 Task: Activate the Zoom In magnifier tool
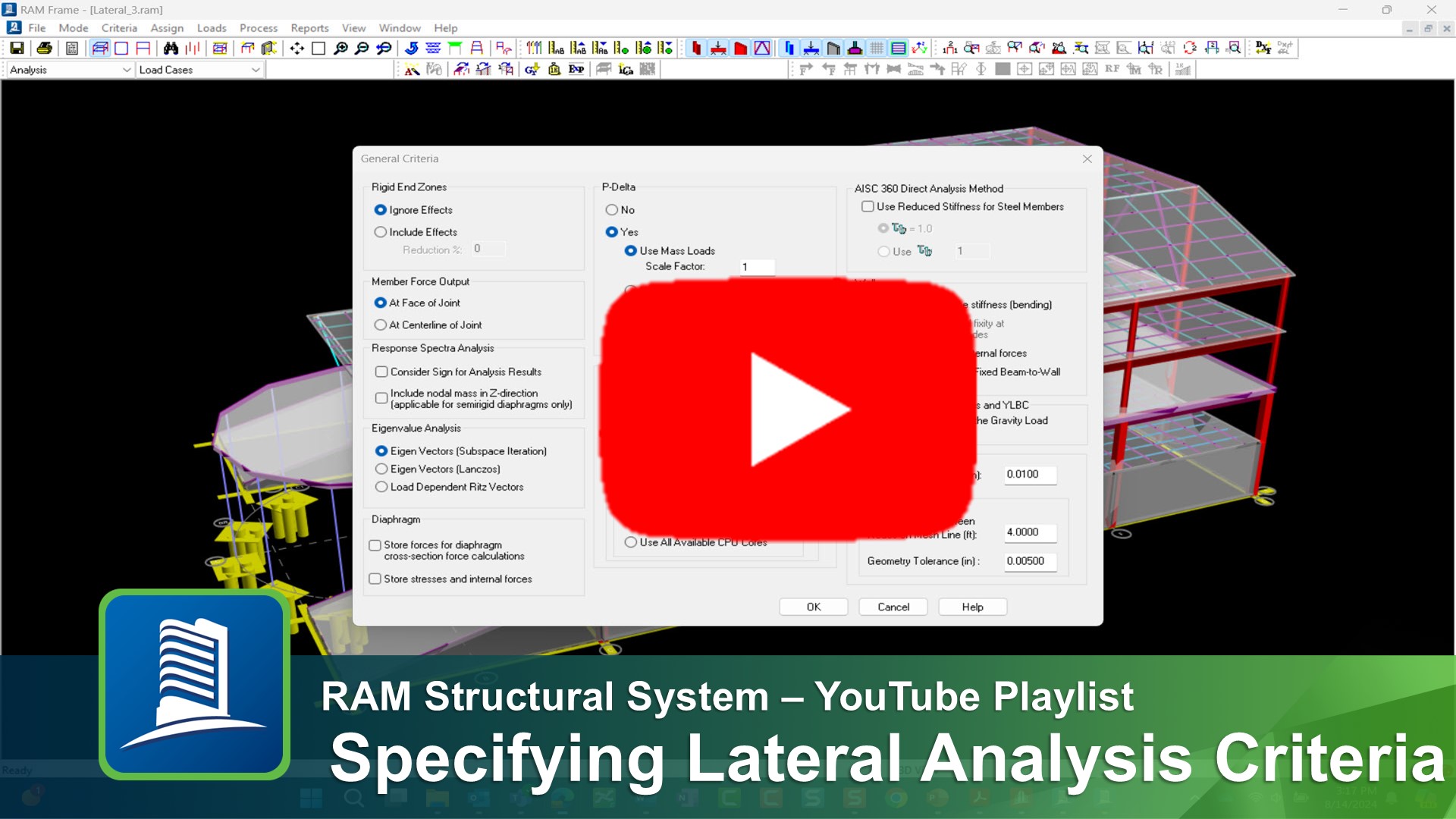(341, 47)
